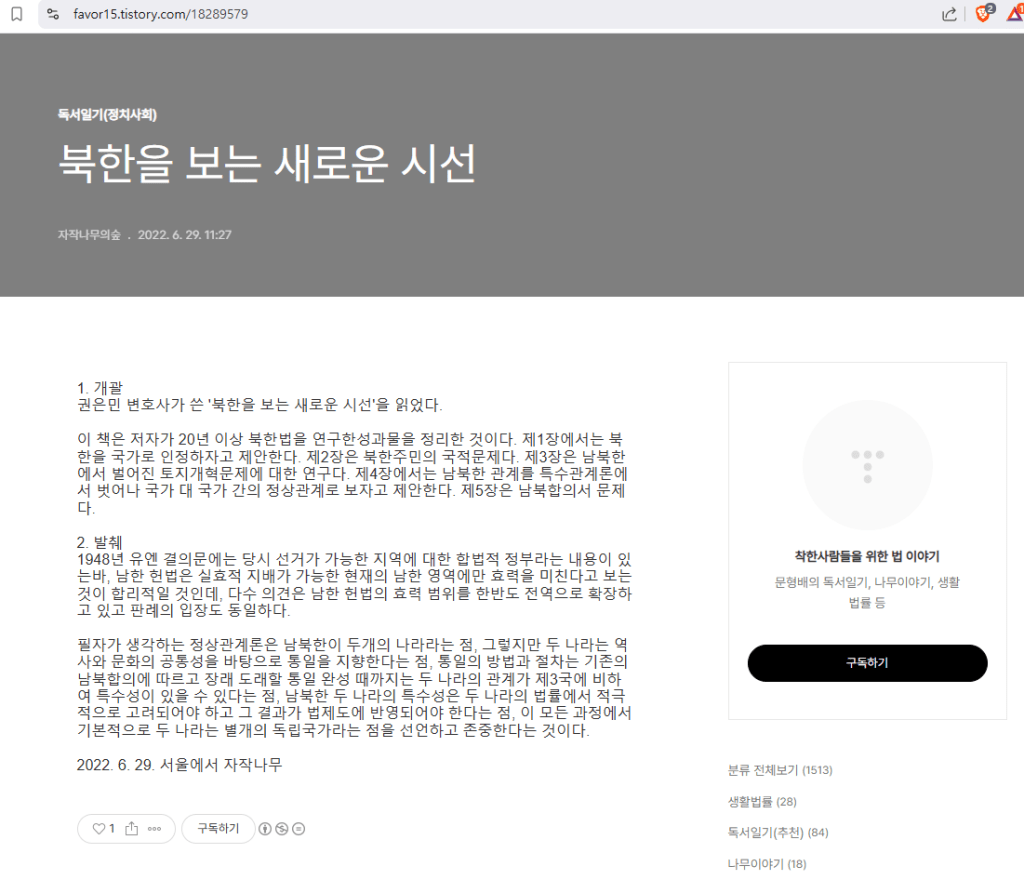Click the 구독하기 button under the post
Image resolution: width=1024 pixels, height=880 pixels.
pyautogui.click(x=218, y=828)
